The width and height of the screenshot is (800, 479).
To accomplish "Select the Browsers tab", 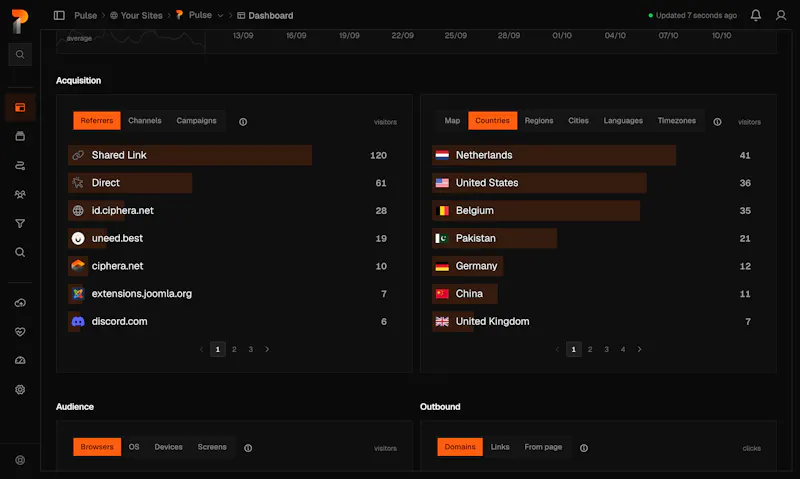I will click(x=97, y=447).
